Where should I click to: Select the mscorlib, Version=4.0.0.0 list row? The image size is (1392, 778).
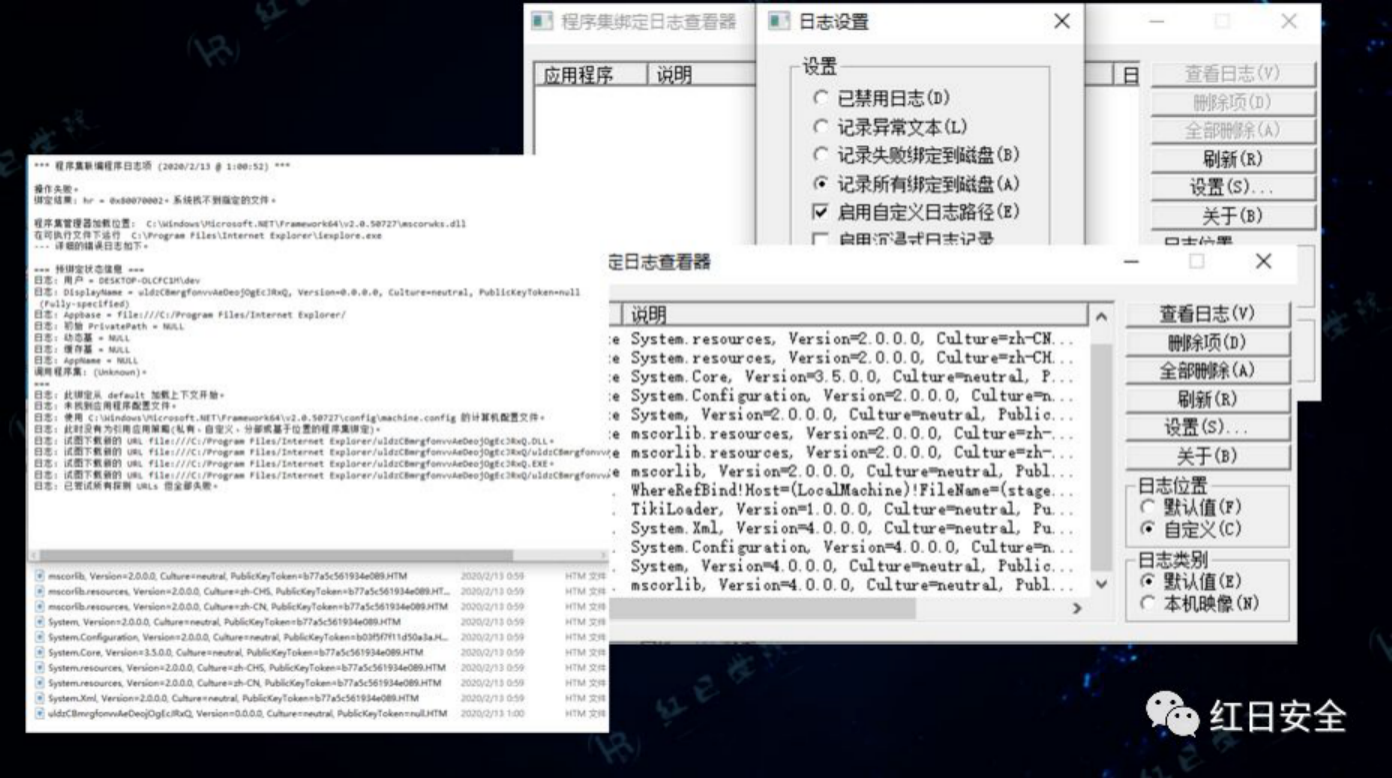(x=850, y=585)
